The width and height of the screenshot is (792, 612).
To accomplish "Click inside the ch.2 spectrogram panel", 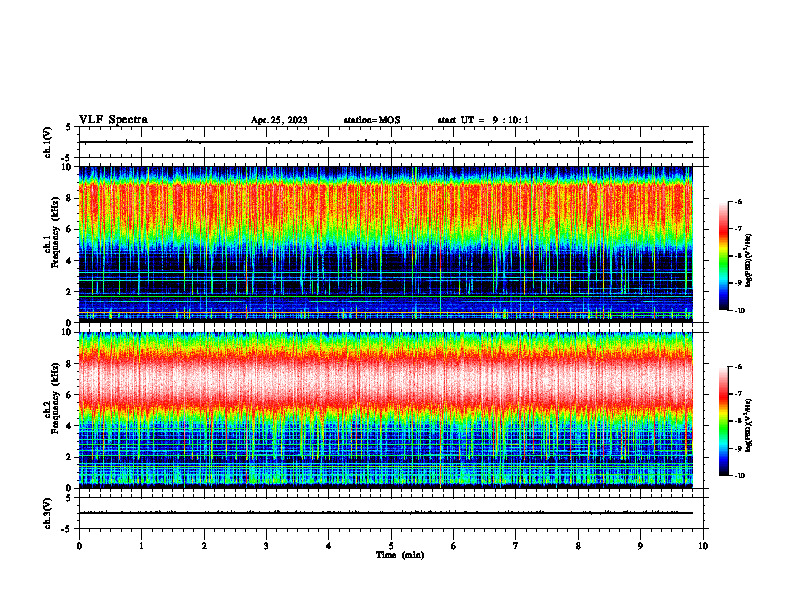I will (386, 410).
